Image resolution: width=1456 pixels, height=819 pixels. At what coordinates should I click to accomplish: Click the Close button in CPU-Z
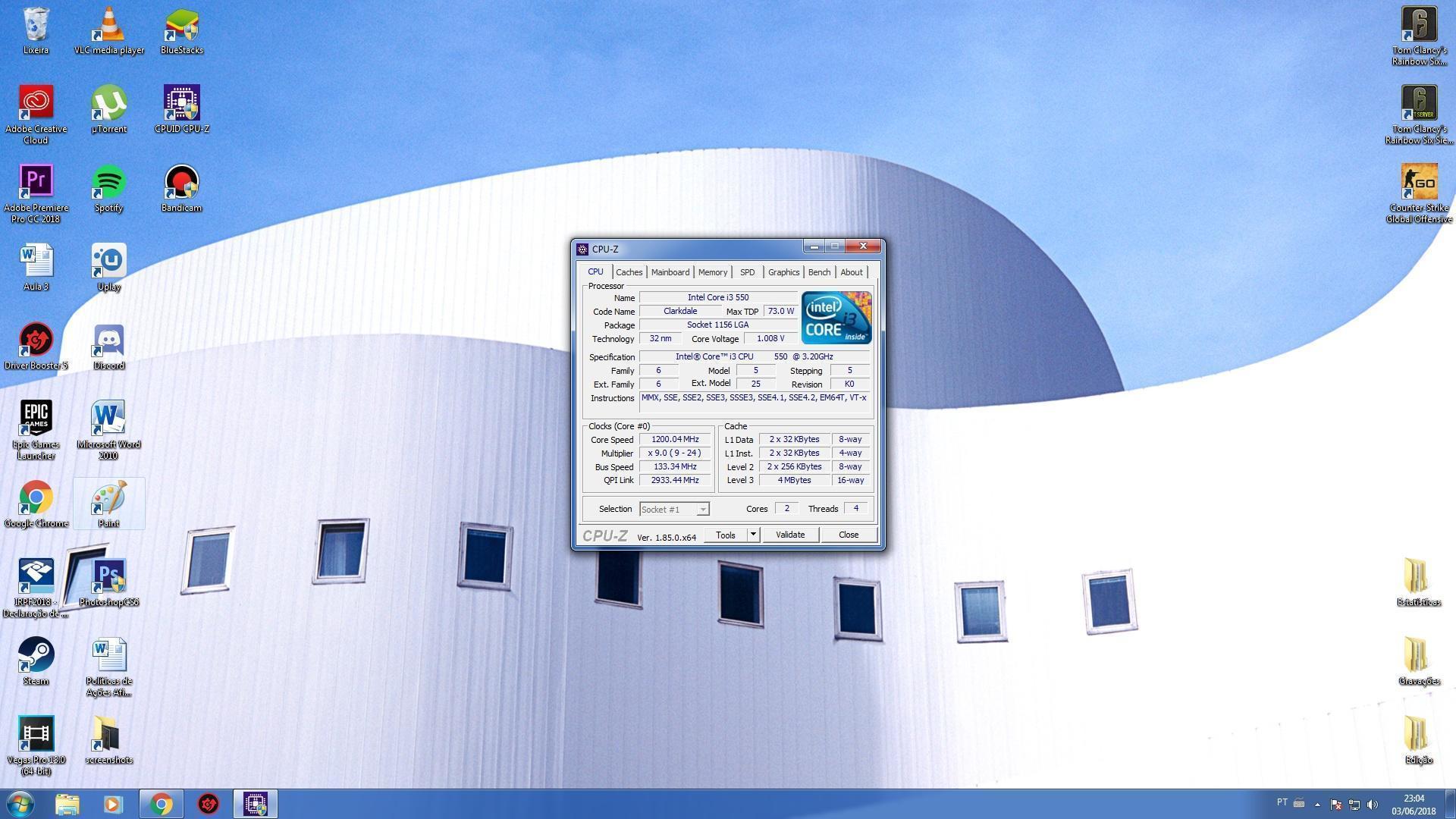849,535
